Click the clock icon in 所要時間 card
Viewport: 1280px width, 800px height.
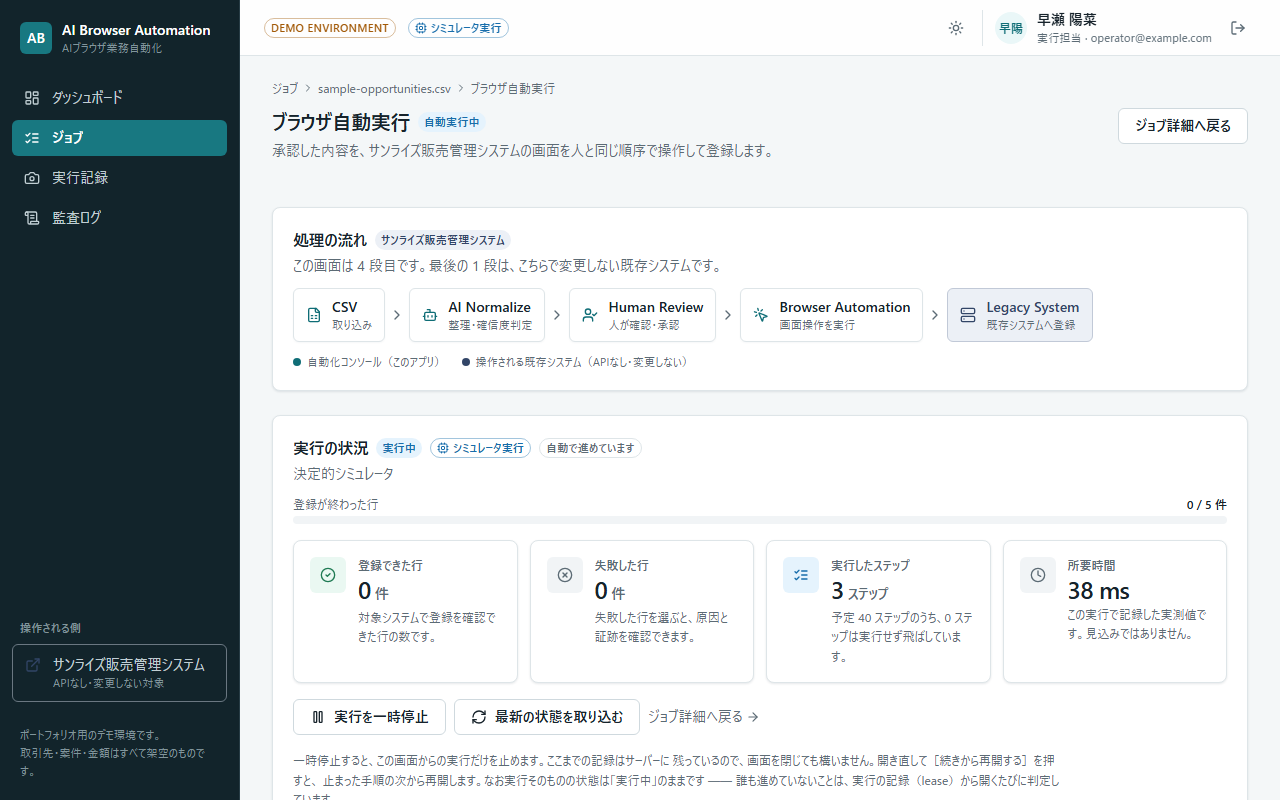click(x=1038, y=575)
